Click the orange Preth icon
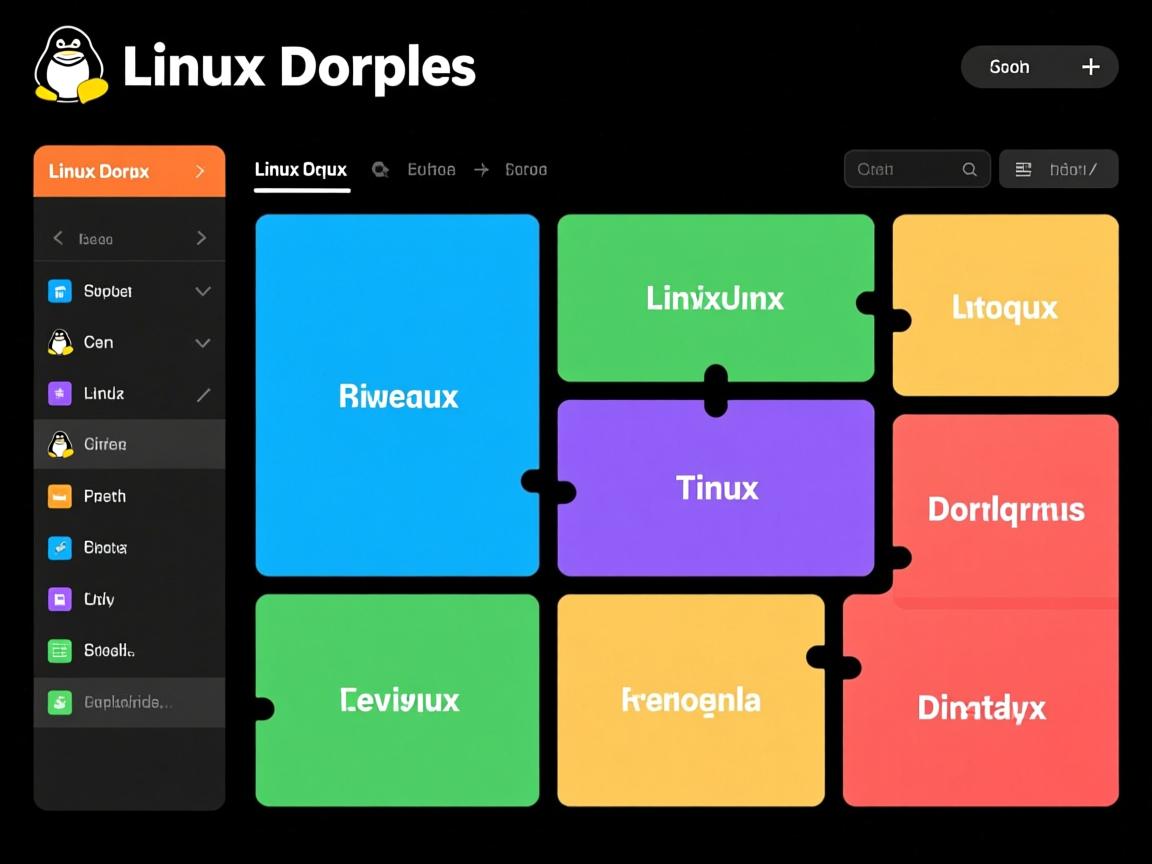 click(60, 496)
